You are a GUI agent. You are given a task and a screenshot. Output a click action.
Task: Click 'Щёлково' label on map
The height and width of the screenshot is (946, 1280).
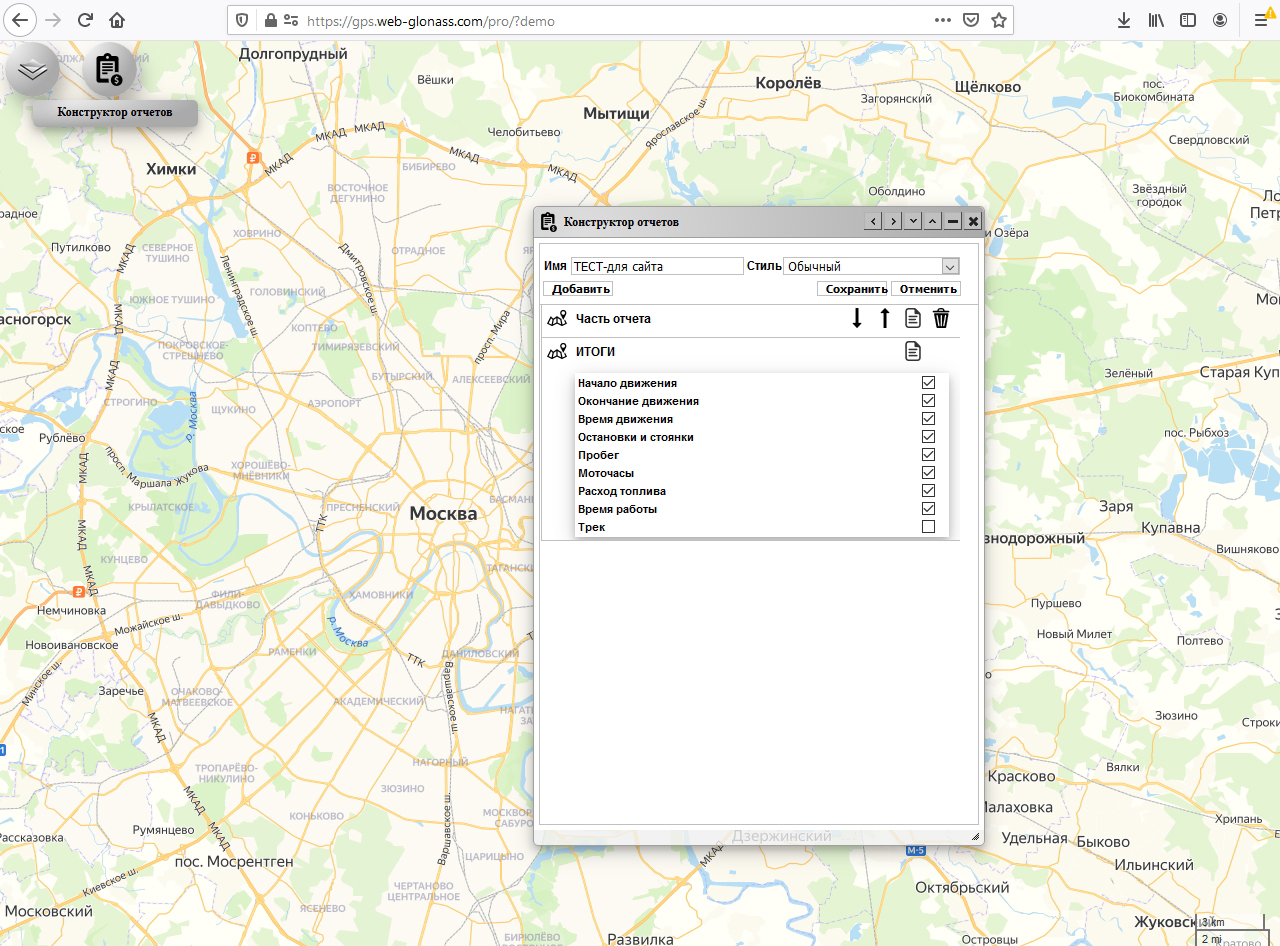pyautogui.click(x=987, y=85)
